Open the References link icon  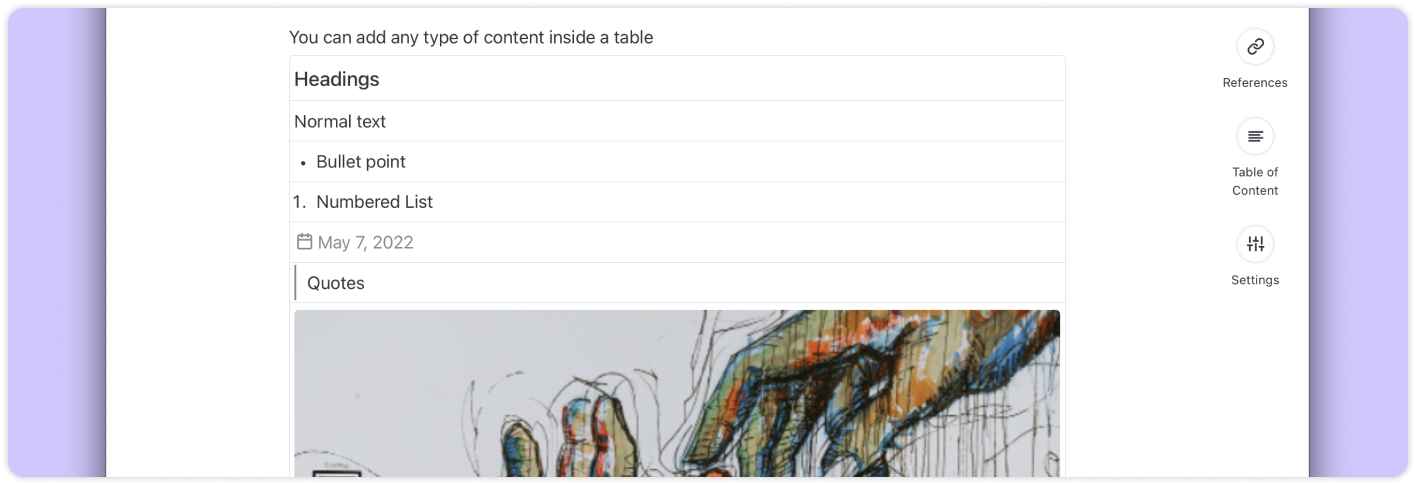(x=1255, y=46)
